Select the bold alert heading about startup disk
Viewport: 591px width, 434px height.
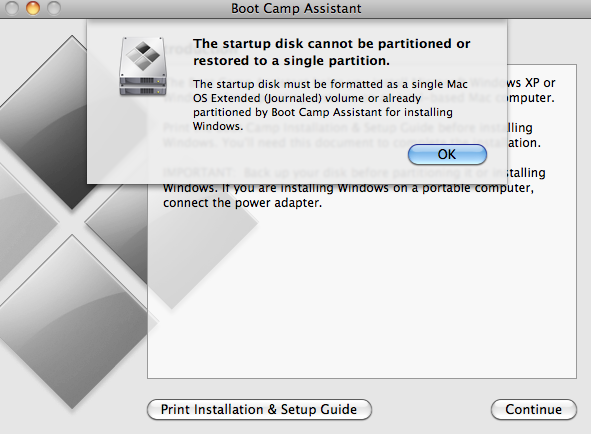point(332,52)
